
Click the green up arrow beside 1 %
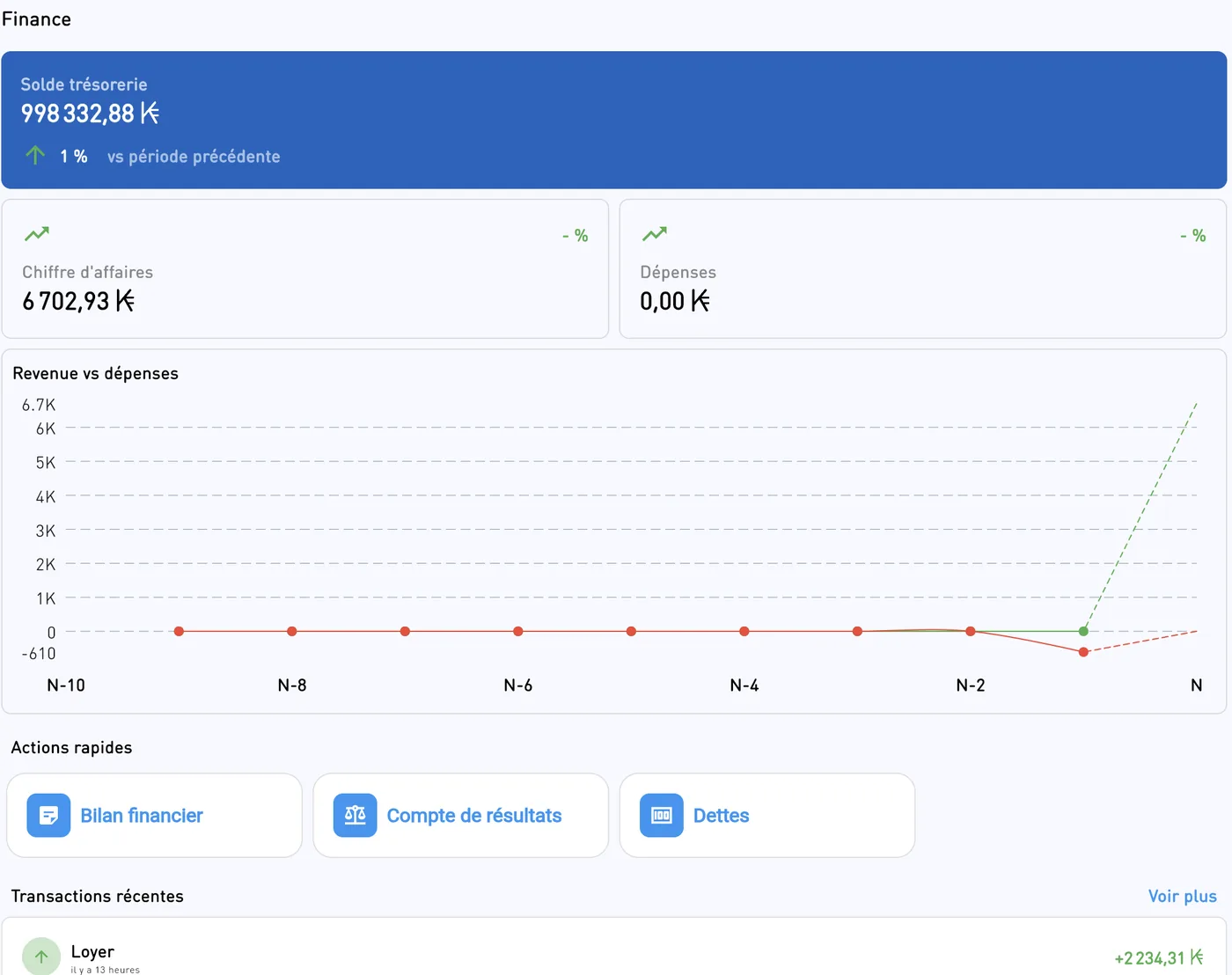[x=35, y=156]
